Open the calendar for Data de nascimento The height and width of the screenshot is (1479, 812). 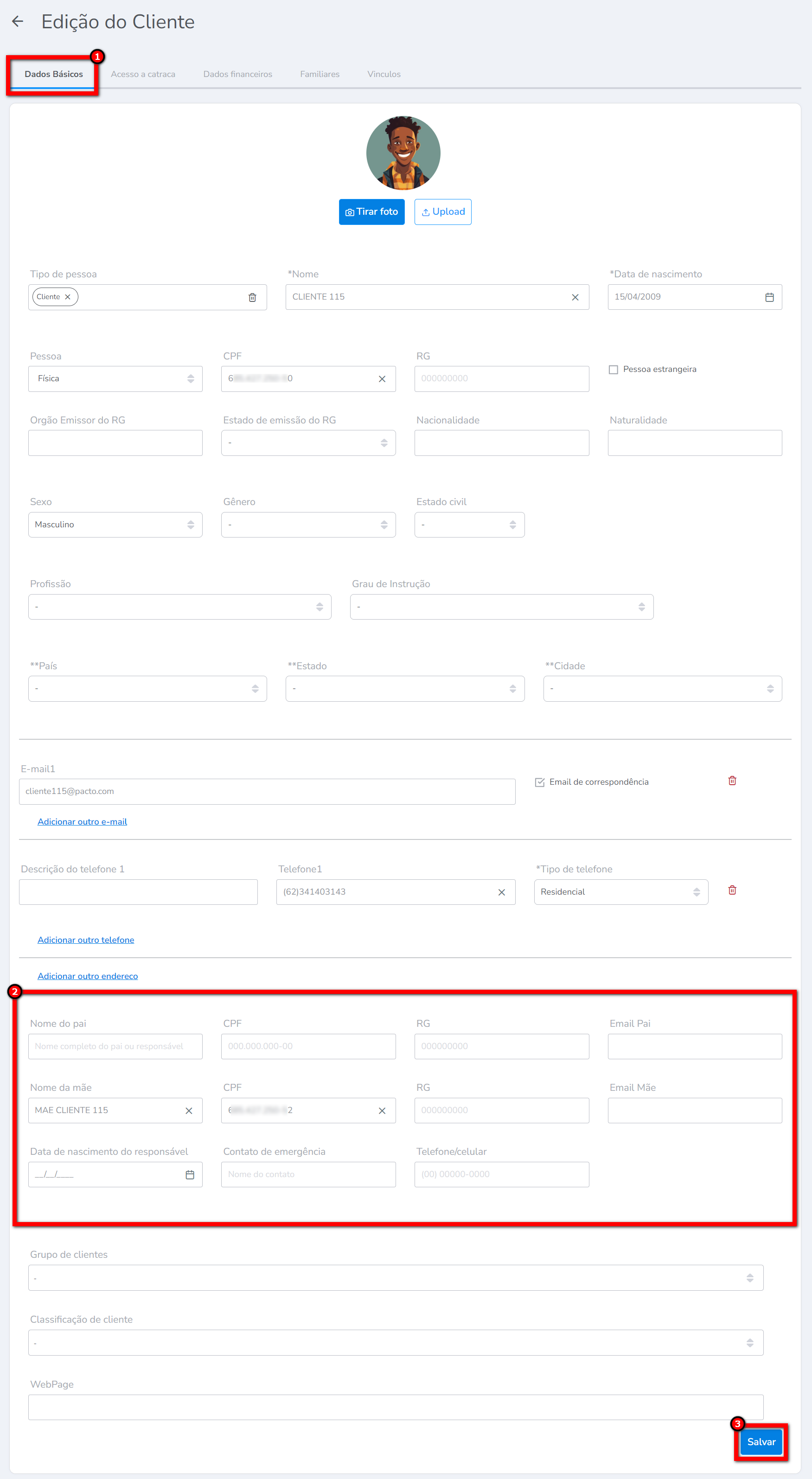(x=769, y=297)
